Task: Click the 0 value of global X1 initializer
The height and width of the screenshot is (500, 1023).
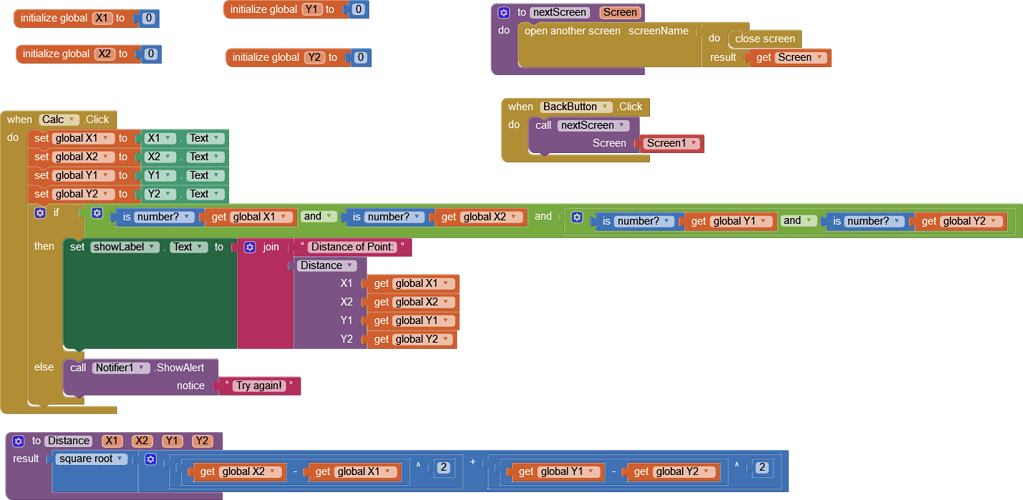Action: tap(148, 19)
